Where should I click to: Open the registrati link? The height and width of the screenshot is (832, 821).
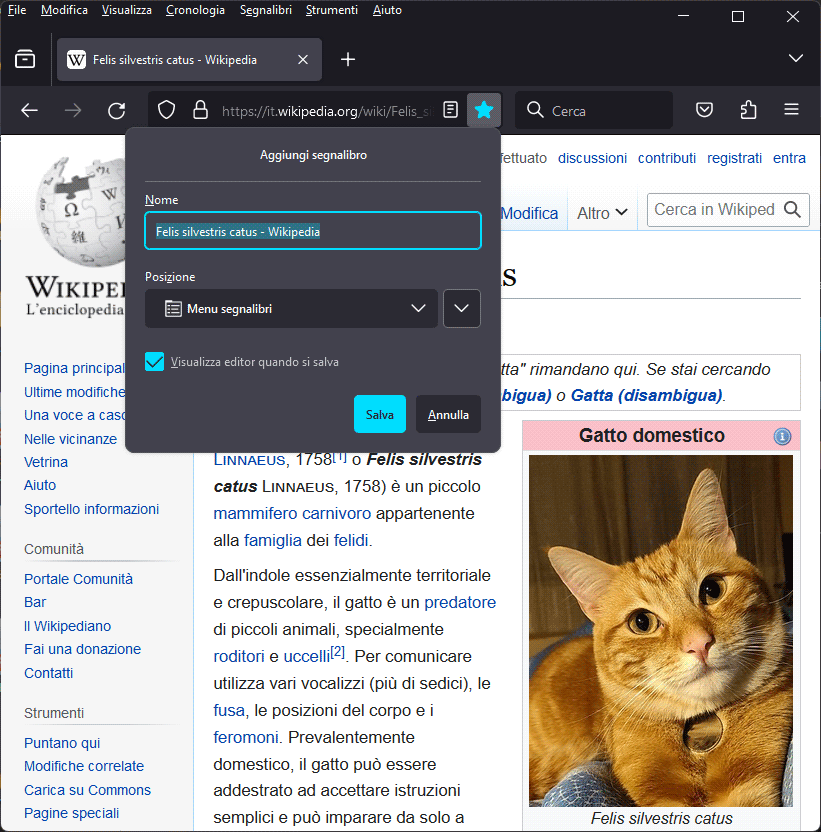point(734,158)
